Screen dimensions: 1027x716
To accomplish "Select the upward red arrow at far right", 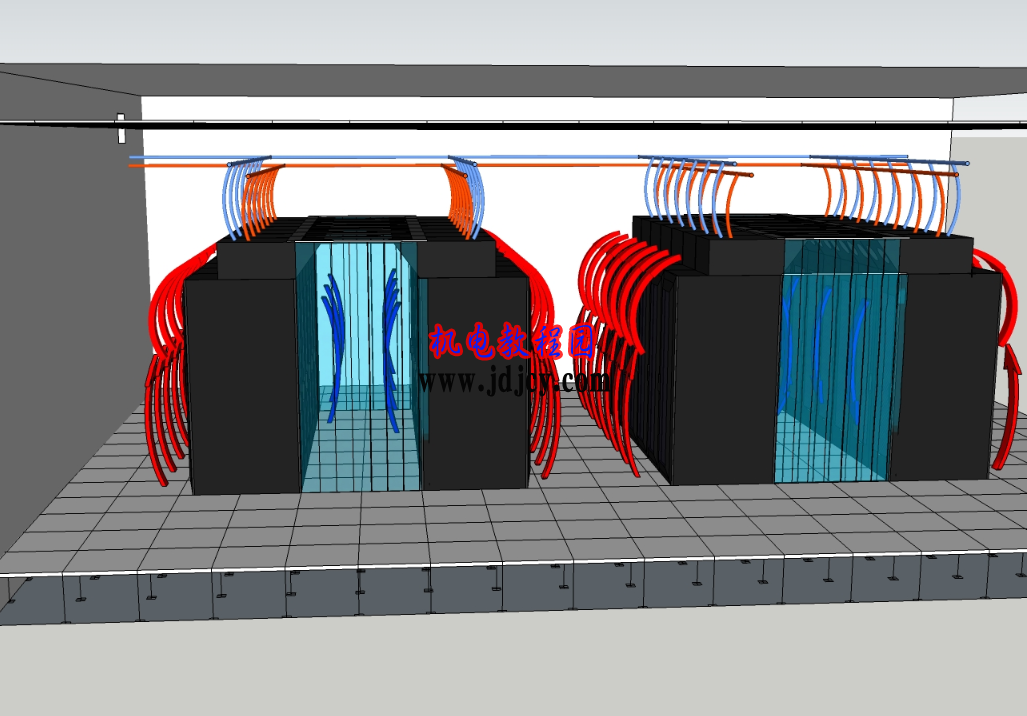I will pyautogui.click(x=1009, y=406).
